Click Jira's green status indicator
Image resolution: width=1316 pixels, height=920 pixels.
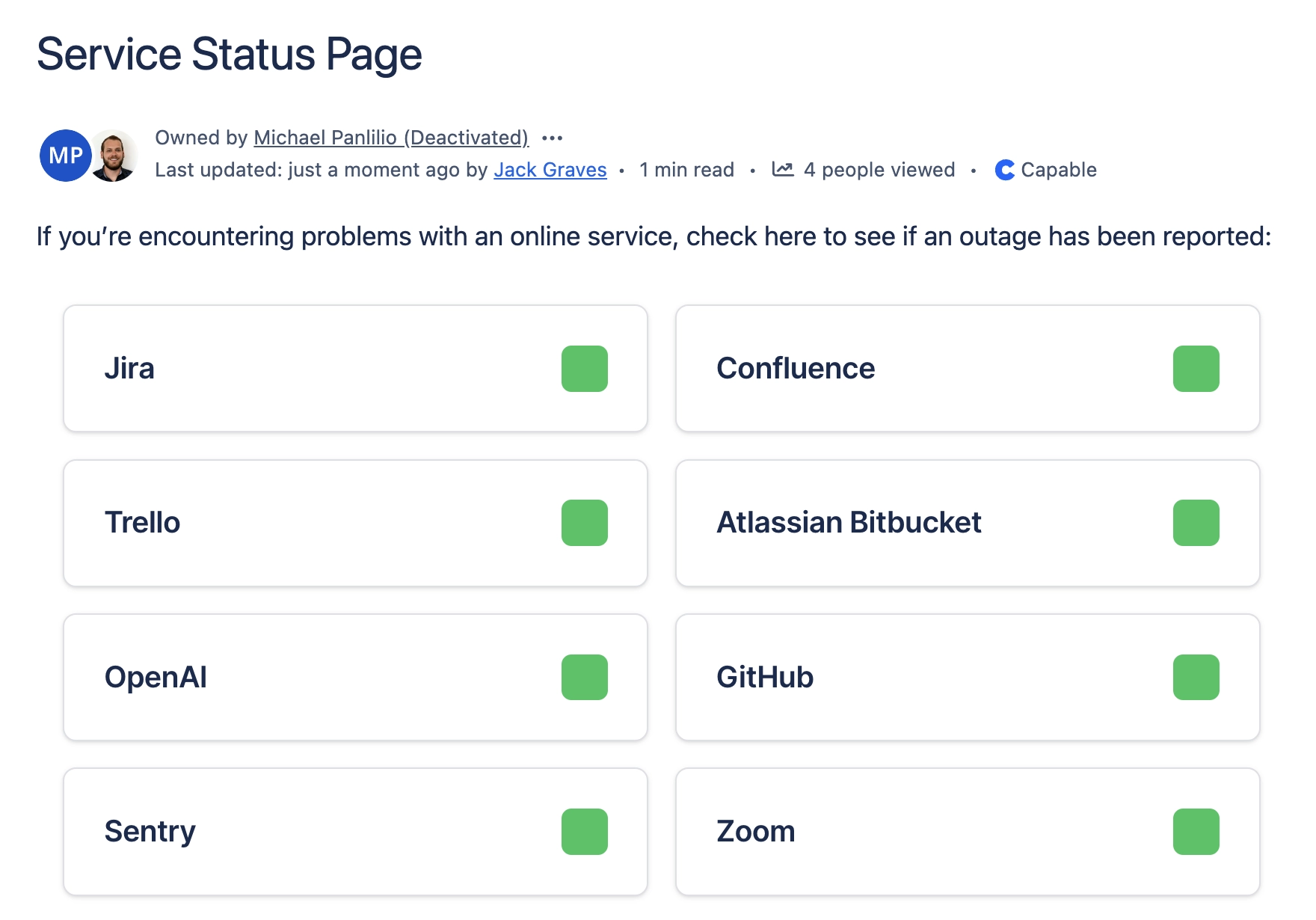(x=584, y=369)
